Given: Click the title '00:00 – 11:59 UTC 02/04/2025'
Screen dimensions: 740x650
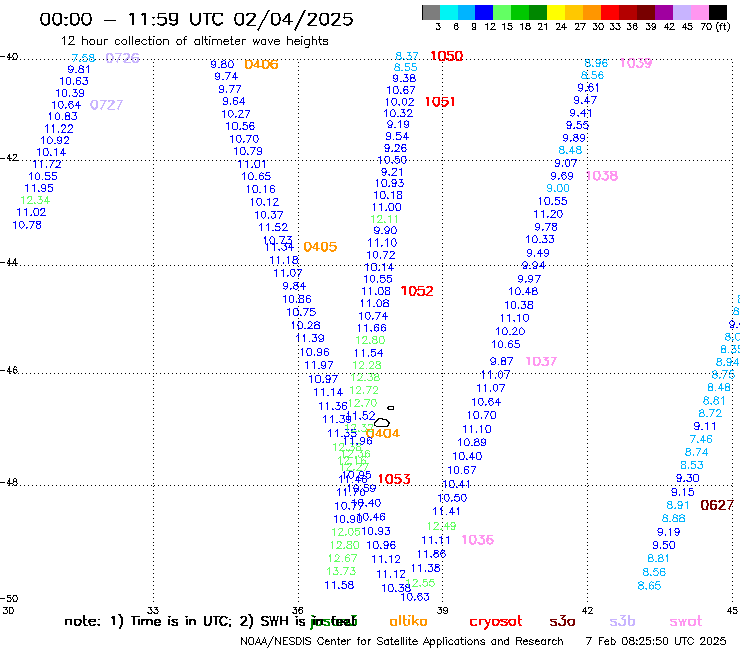Looking at the screenshot, I should pos(196,19).
